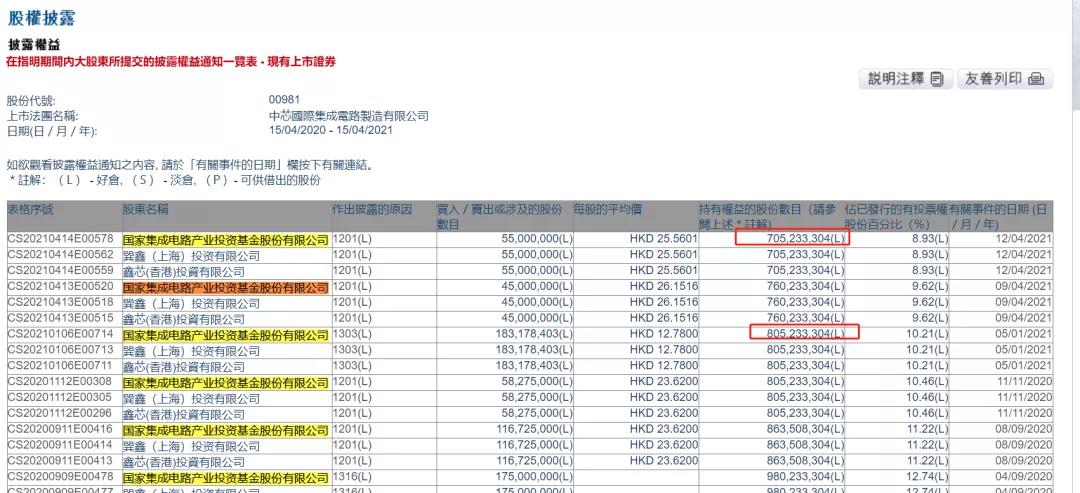Click price HKD 23.6200 in row CS20201112E00296

pyautogui.click(x=663, y=413)
